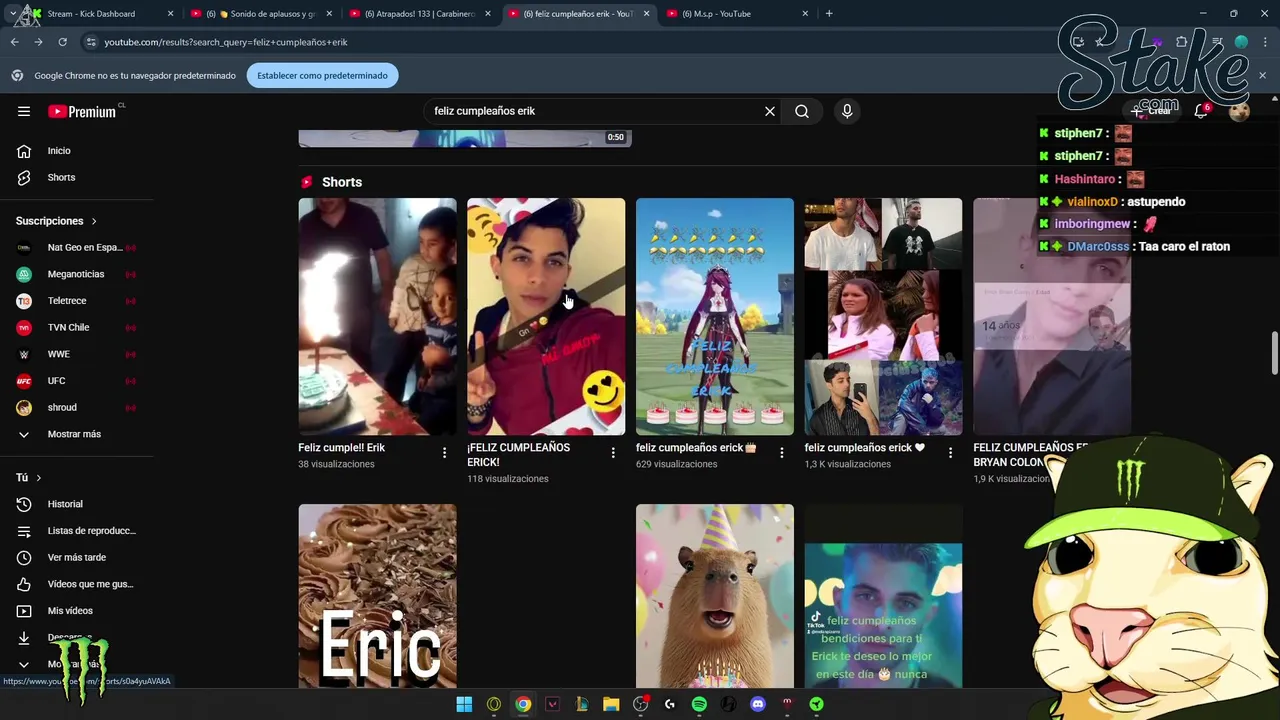Reload the page with the refresh button
This screenshot has height=720, width=1280.
point(62,42)
